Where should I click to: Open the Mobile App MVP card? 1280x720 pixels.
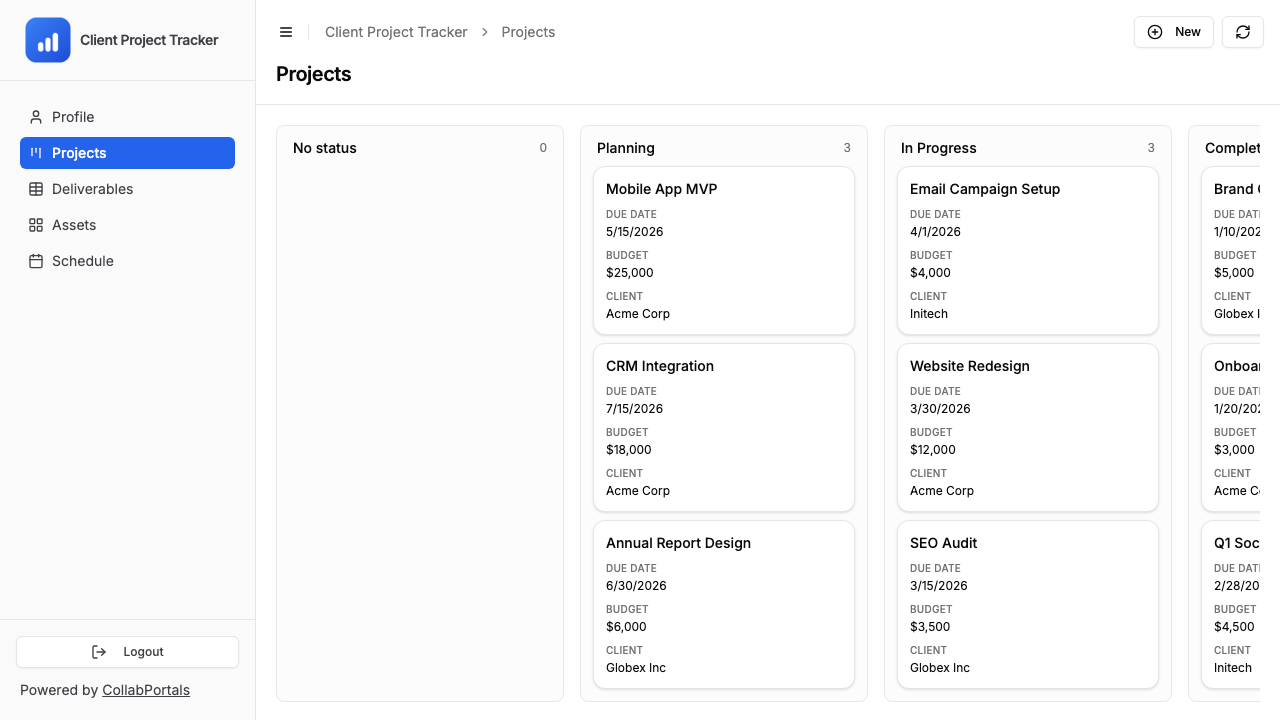(724, 251)
